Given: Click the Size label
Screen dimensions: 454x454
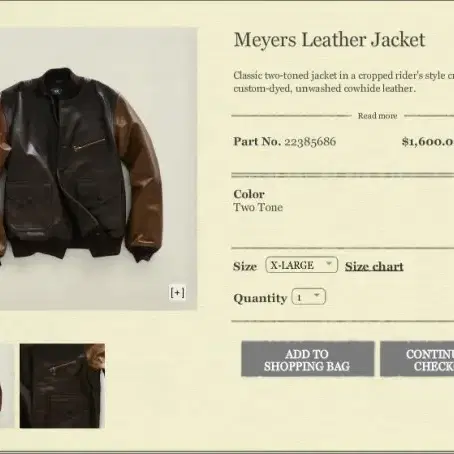Looking at the screenshot, I should [245, 266].
